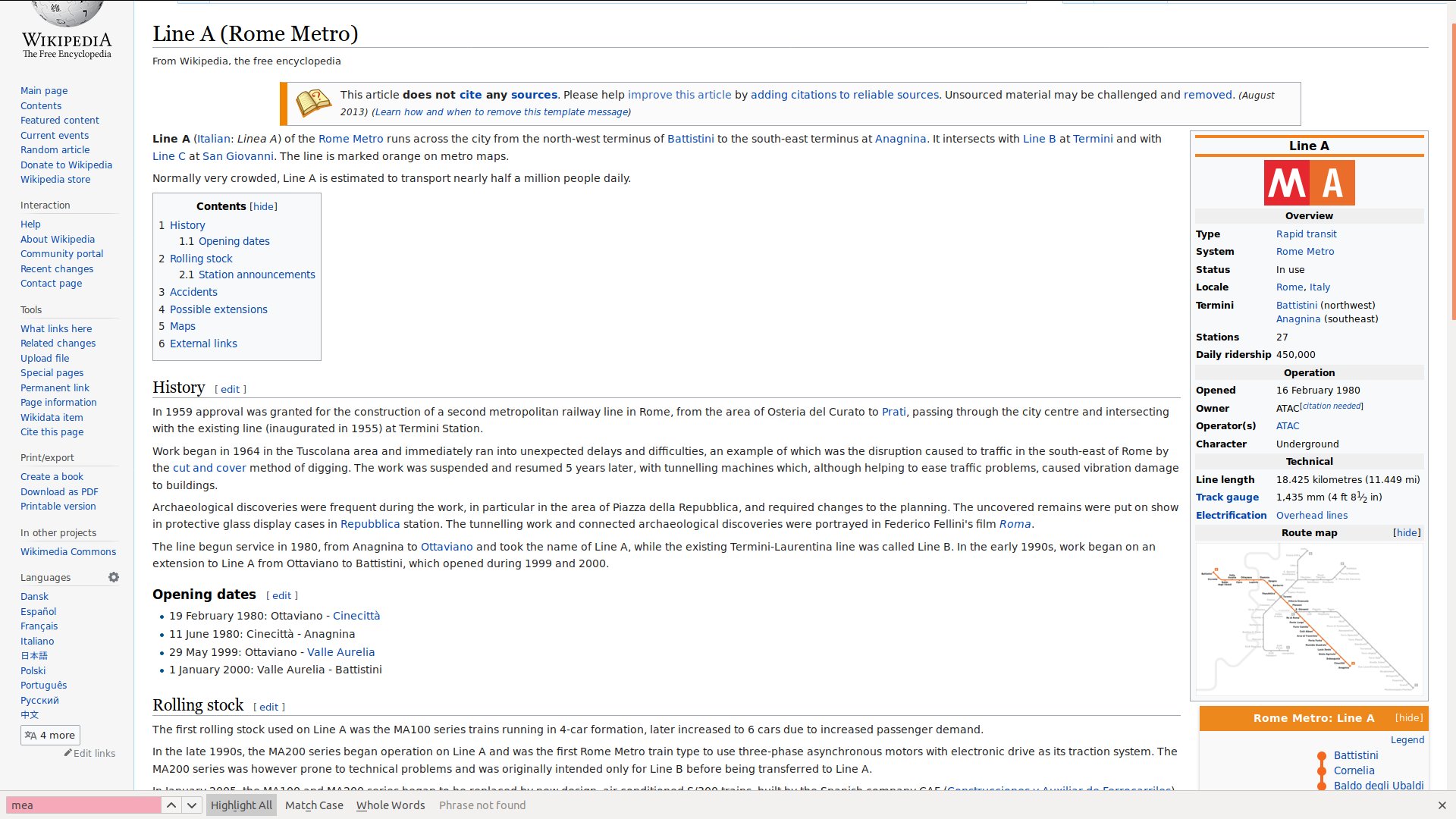1456x819 pixels.
Task: Open San Giovanni station link
Action: pos(238,156)
